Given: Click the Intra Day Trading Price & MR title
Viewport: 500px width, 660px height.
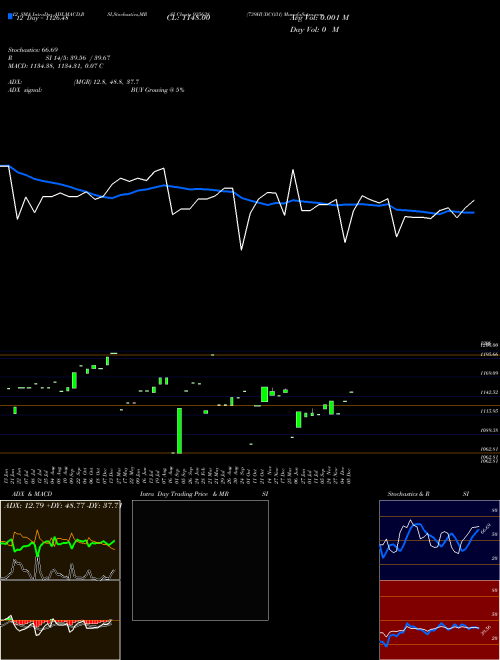Looking at the screenshot, I should (x=185, y=494).
